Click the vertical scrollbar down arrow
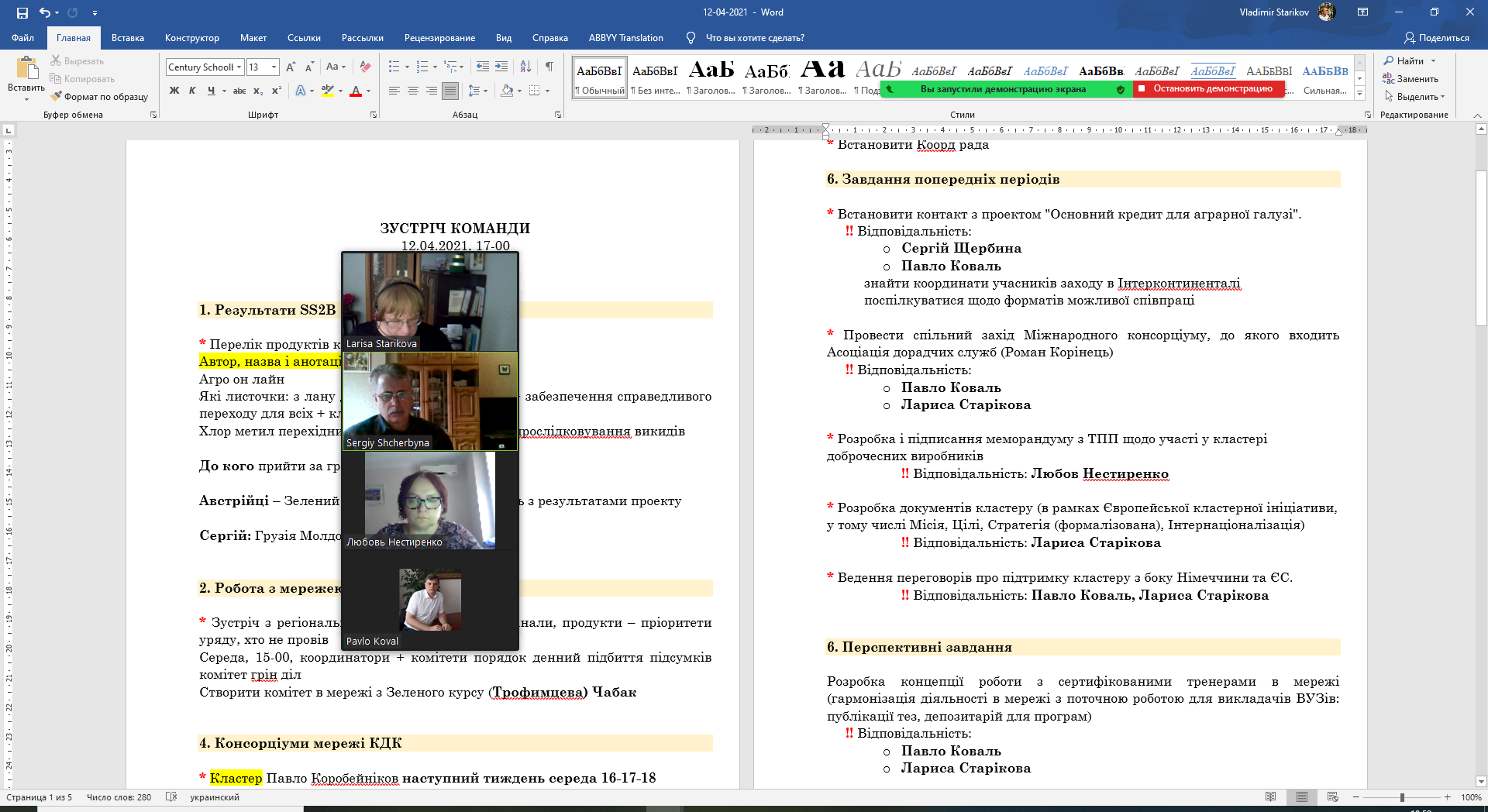Image resolution: width=1488 pixels, height=812 pixels. [1481, 782]
